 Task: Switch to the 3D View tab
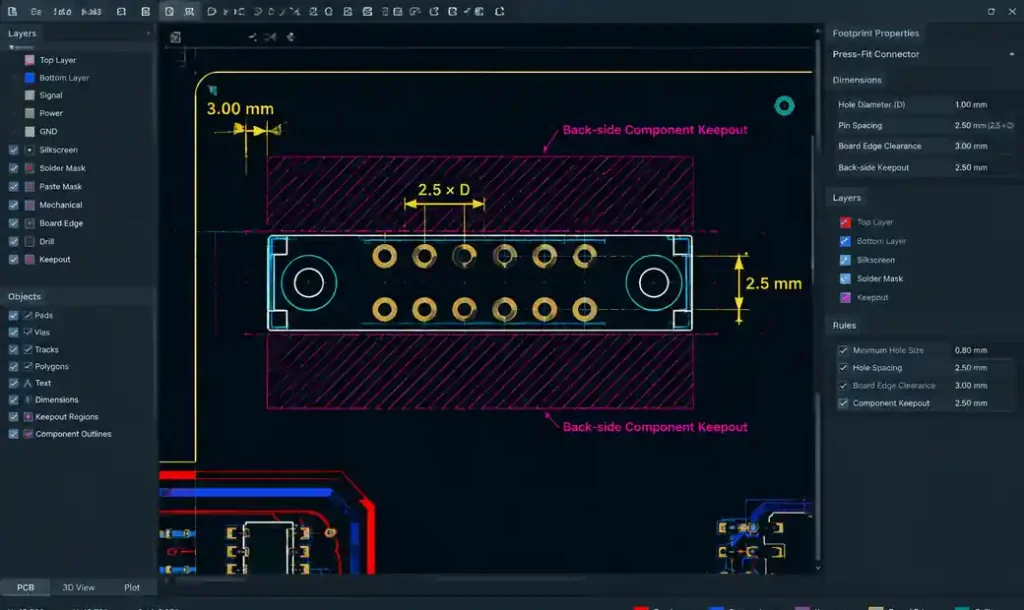click(x=78, y=587)
